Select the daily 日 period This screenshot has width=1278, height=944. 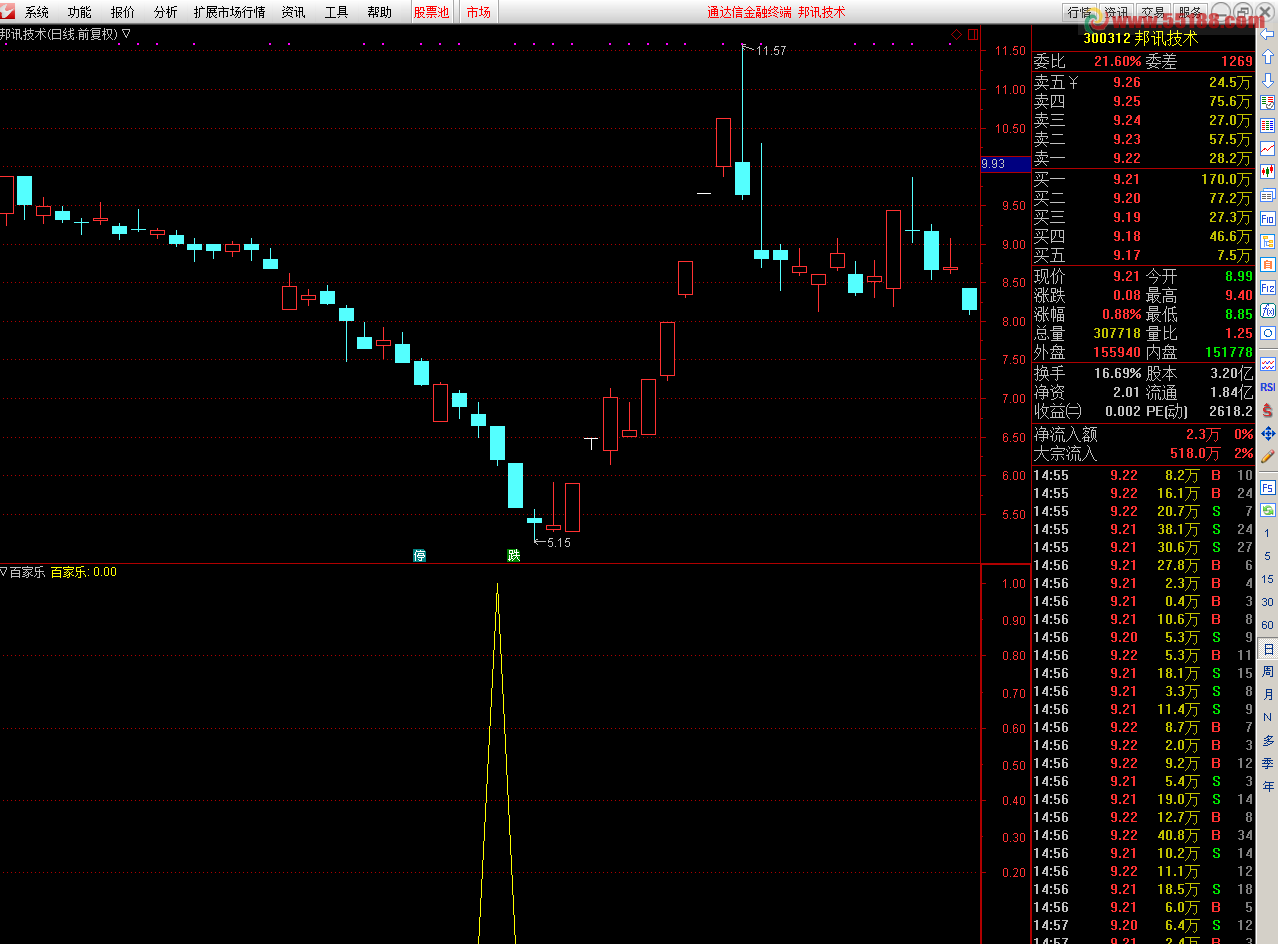tap(1268, 649)
